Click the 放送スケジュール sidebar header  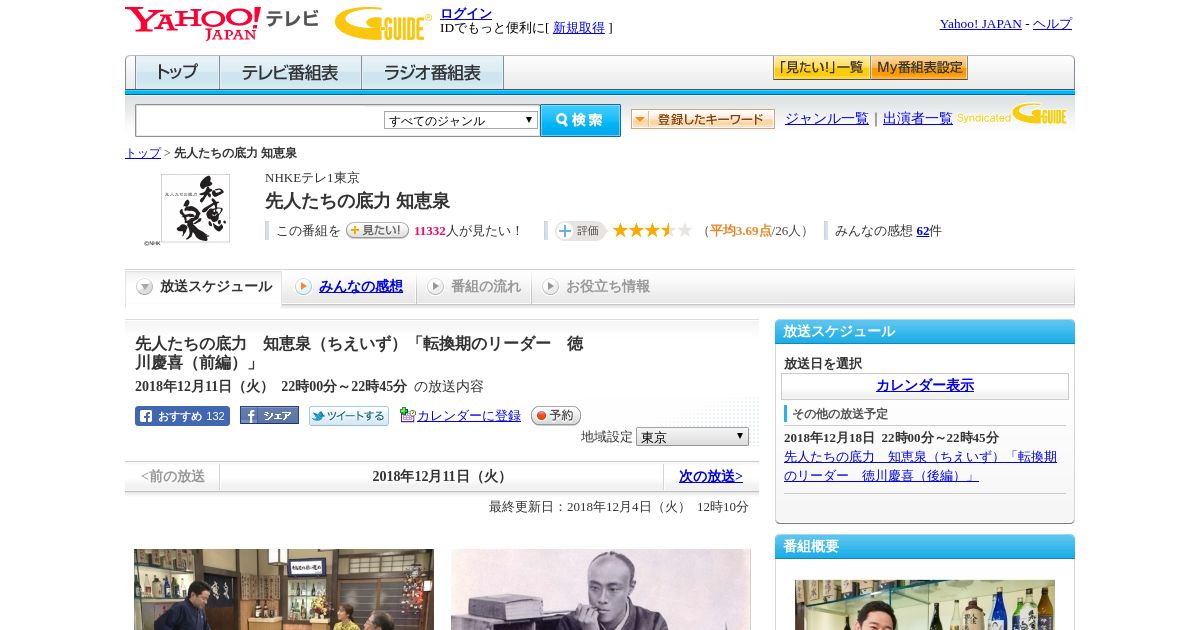[925, 332]
